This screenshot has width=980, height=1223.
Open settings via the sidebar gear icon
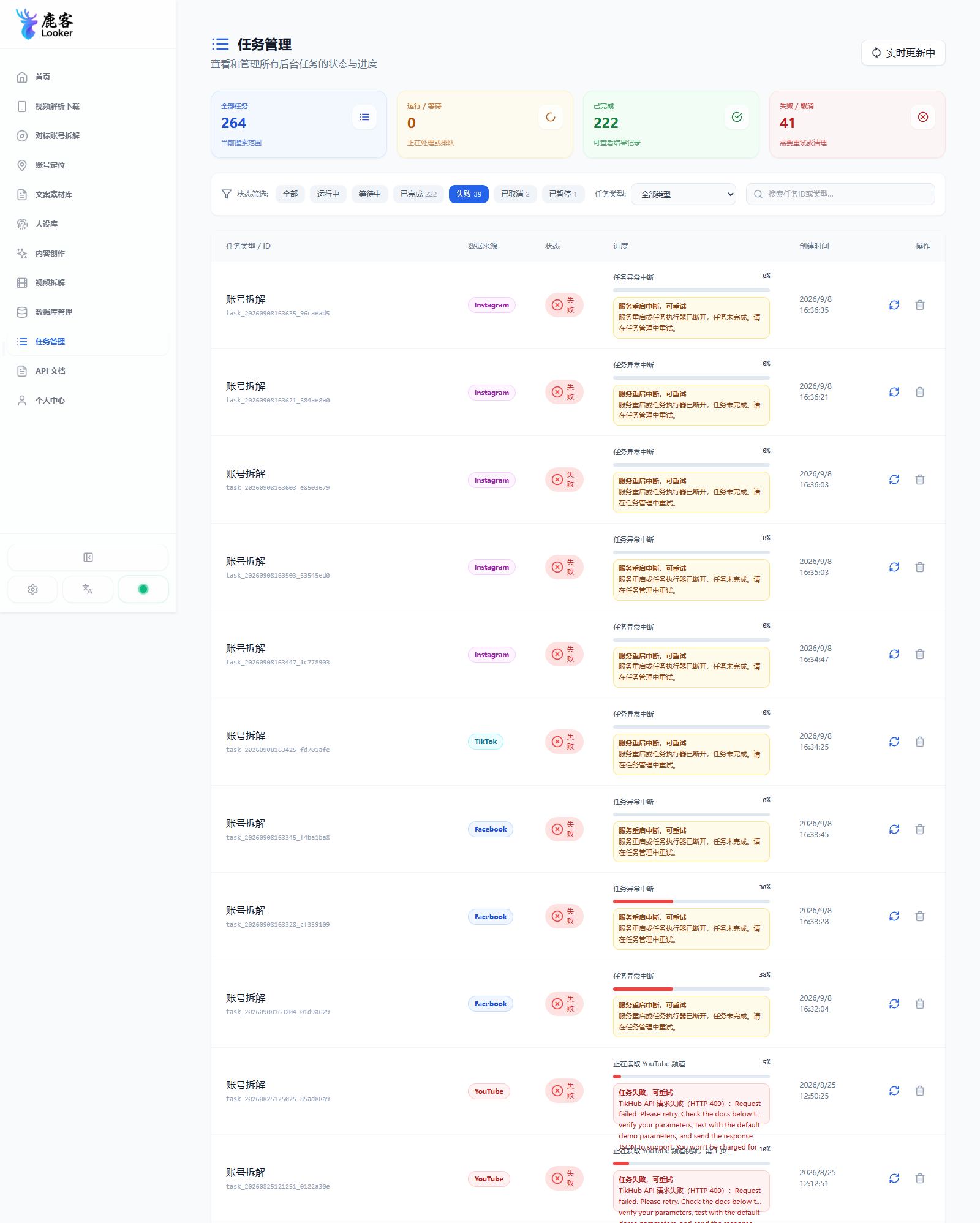[32, 589]
